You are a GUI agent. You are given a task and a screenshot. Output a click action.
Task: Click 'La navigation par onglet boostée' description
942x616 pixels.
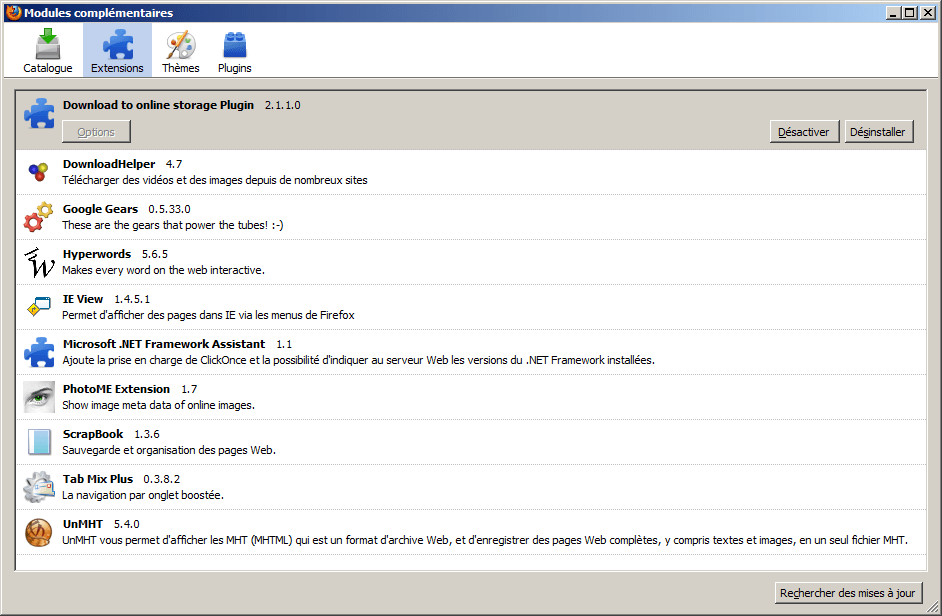143,495
